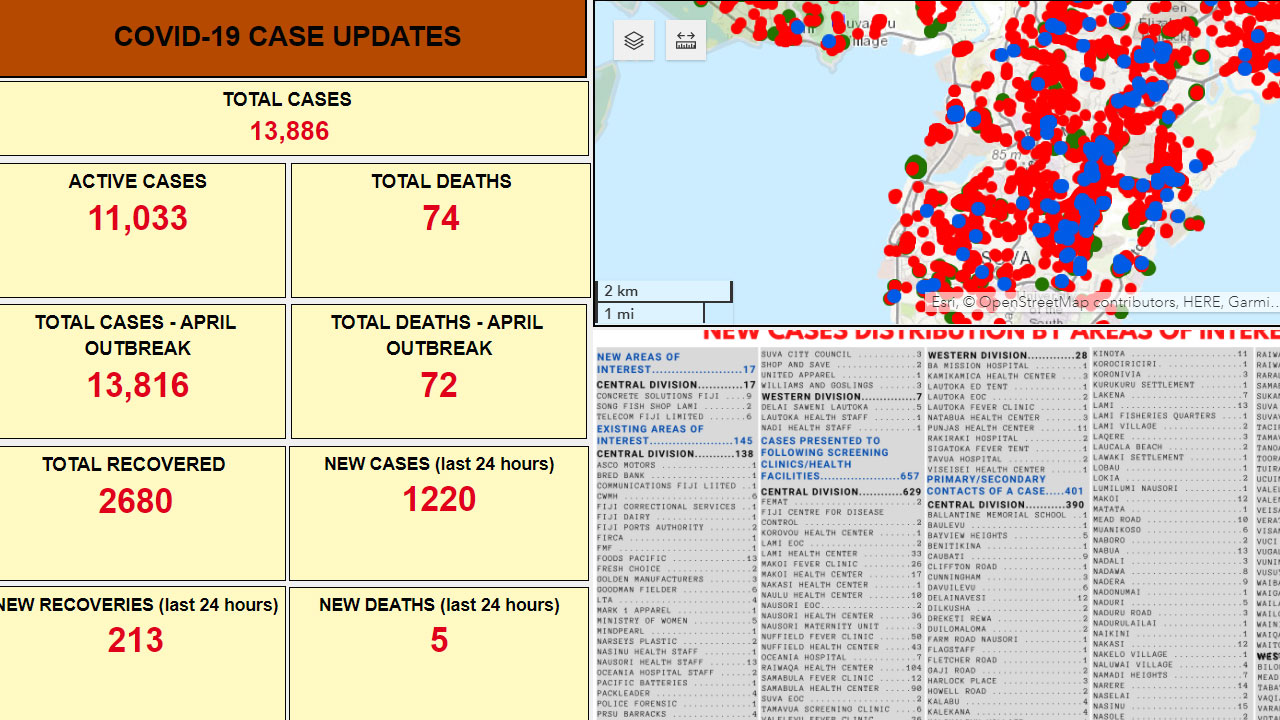Click PRIMARY/SECONDARY CONTACTS OF A CASE heading

click(x=1007, y=485)
